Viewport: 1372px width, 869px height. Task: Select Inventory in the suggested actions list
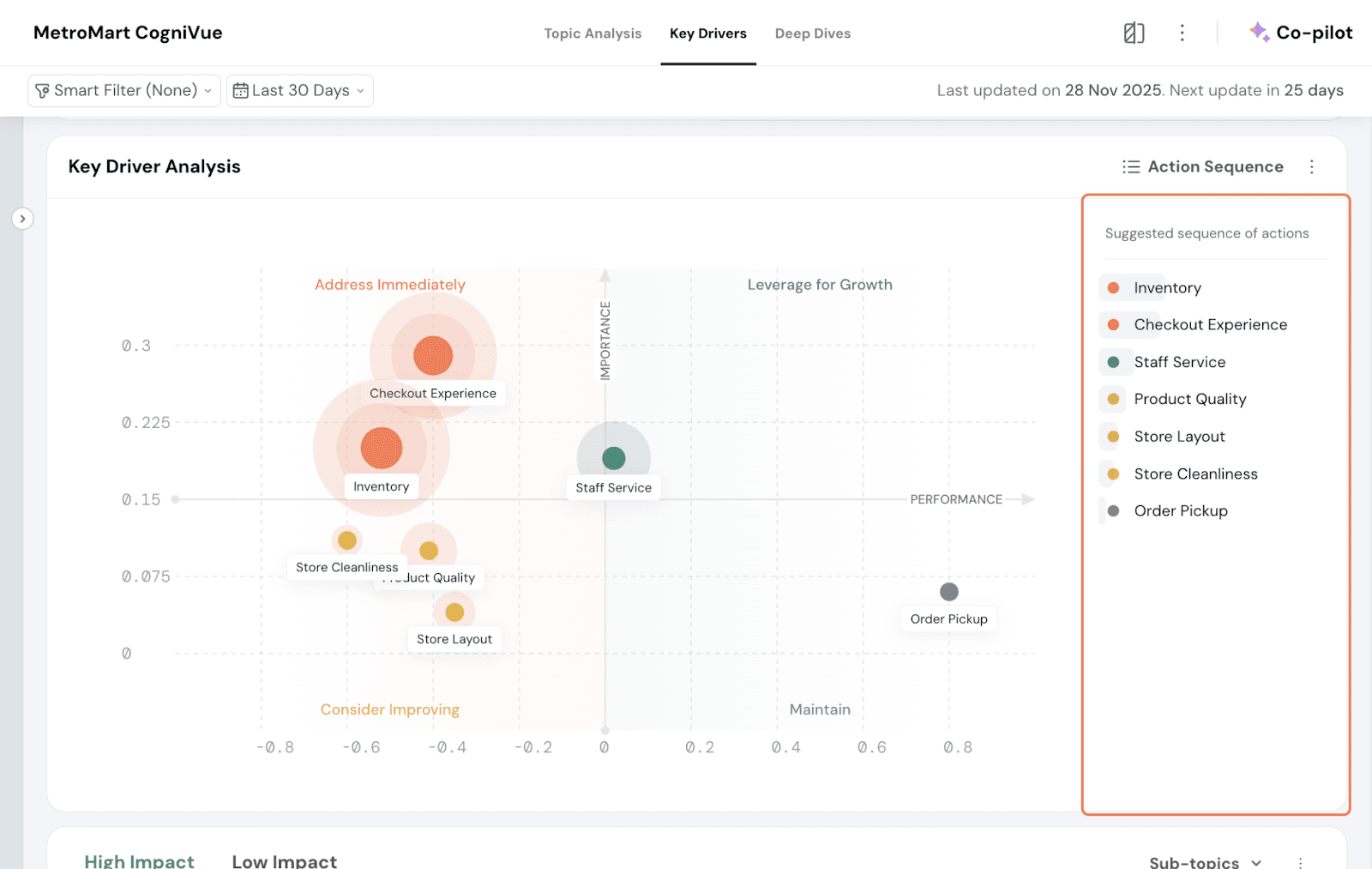pyautogui.click(x=1167, y=288)
